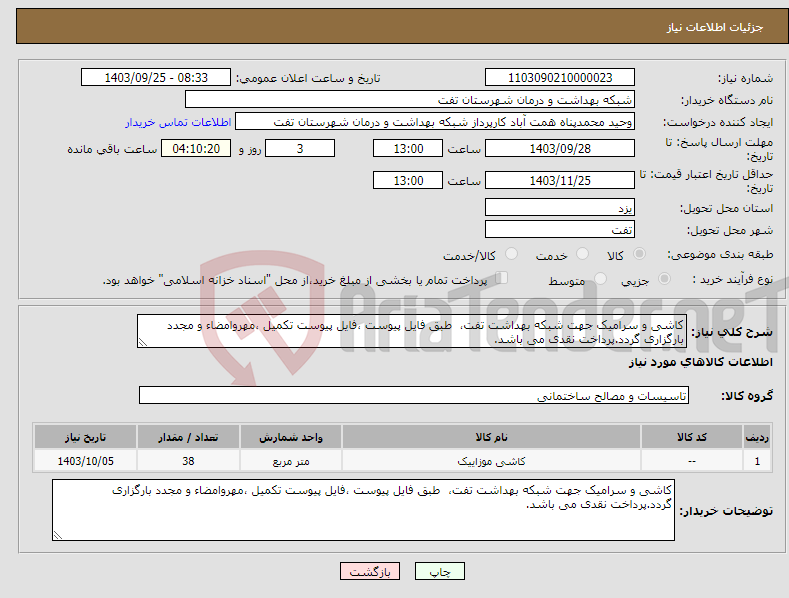
Task: Click the متر مربع unit cell
Action: (291, 461)
